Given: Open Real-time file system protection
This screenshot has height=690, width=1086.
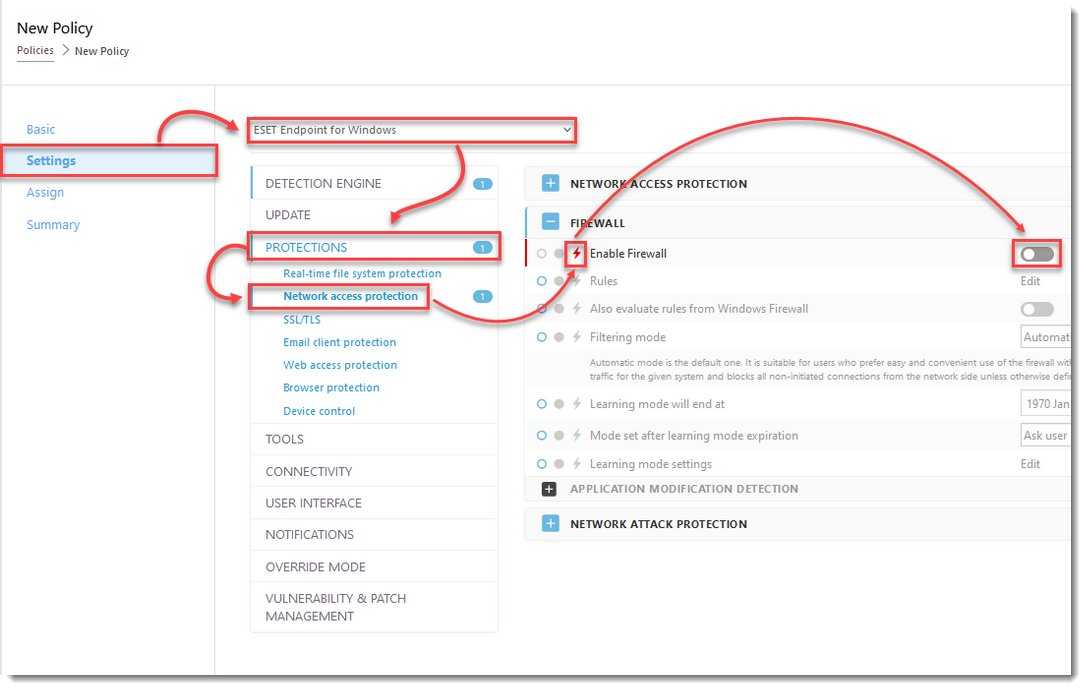Looking at the screenshot, I should (362, 274).
